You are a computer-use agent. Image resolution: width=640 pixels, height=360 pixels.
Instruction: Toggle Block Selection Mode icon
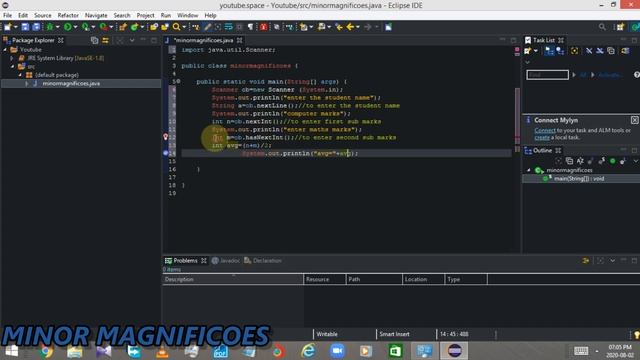click(239, 27)
